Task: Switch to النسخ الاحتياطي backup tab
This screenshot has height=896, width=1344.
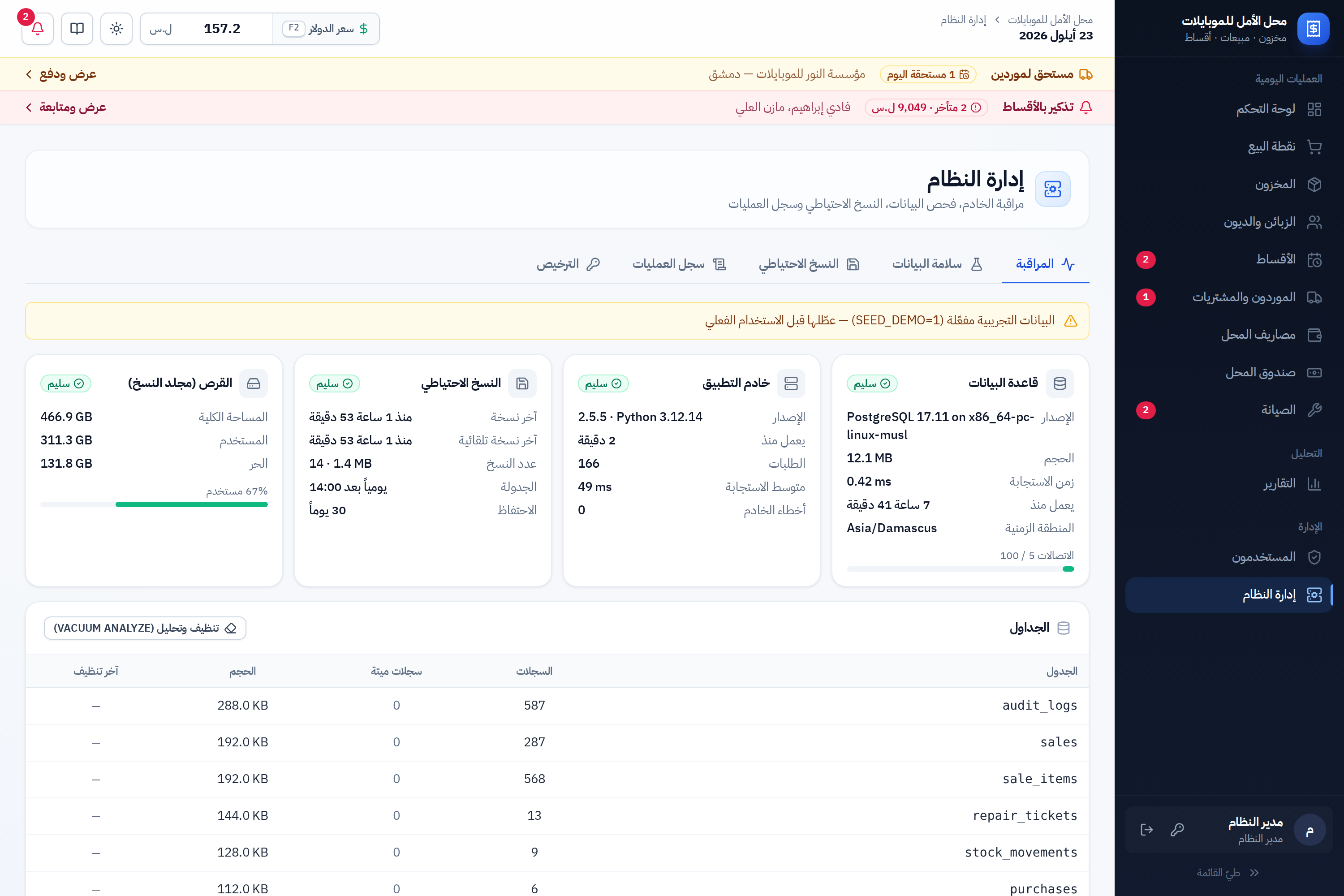Action: tap(809, 264)
